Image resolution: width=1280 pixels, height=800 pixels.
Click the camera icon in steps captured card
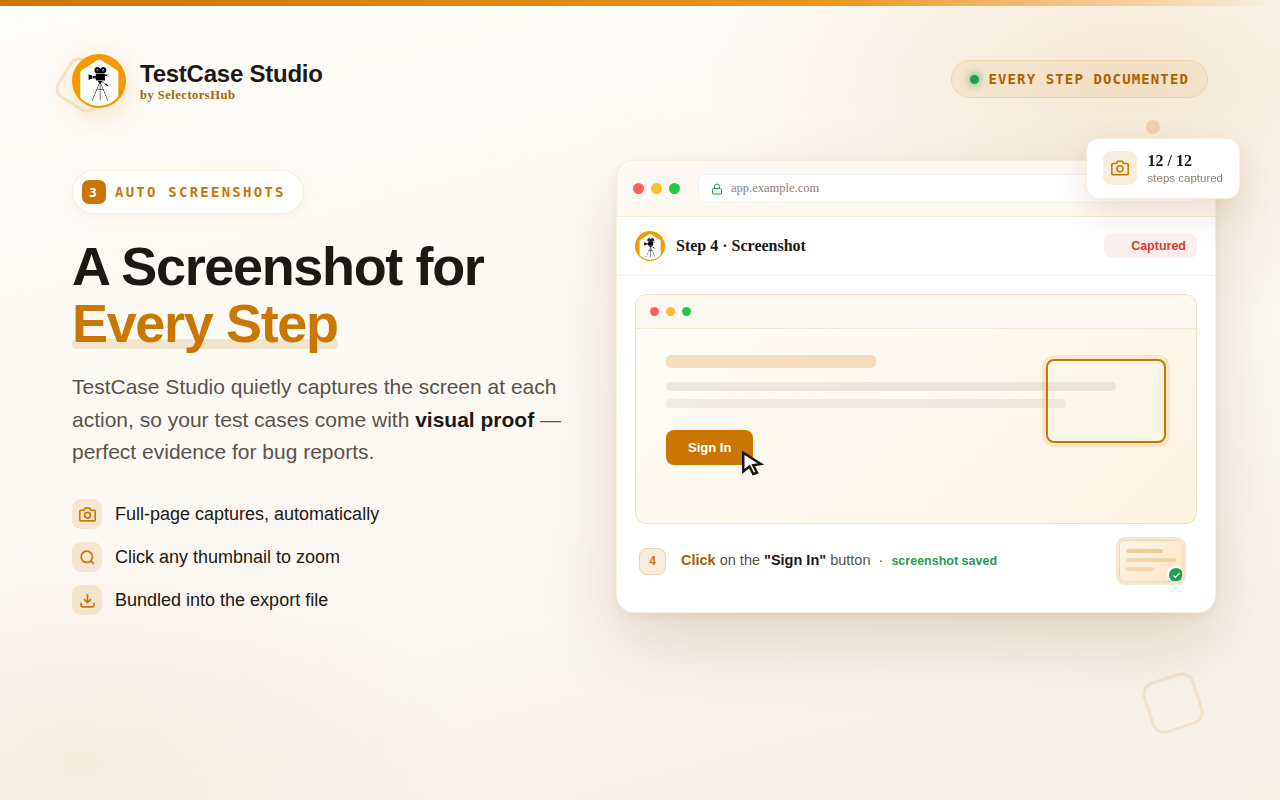(1120, 168)
